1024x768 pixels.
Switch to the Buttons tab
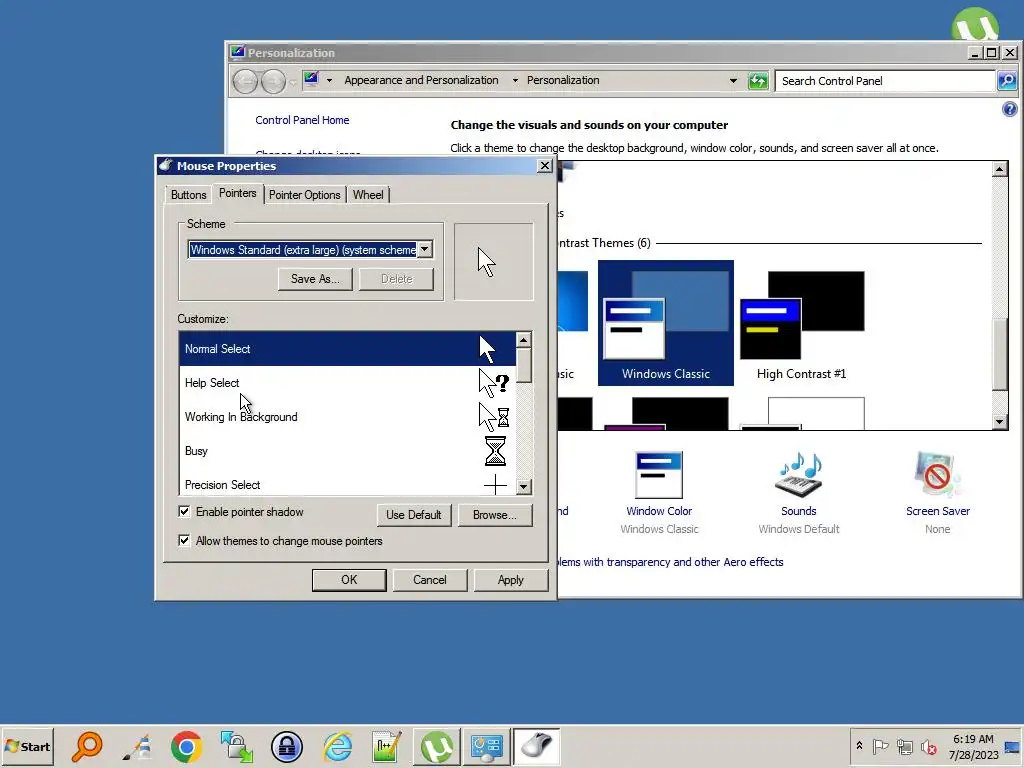[189, 195]
